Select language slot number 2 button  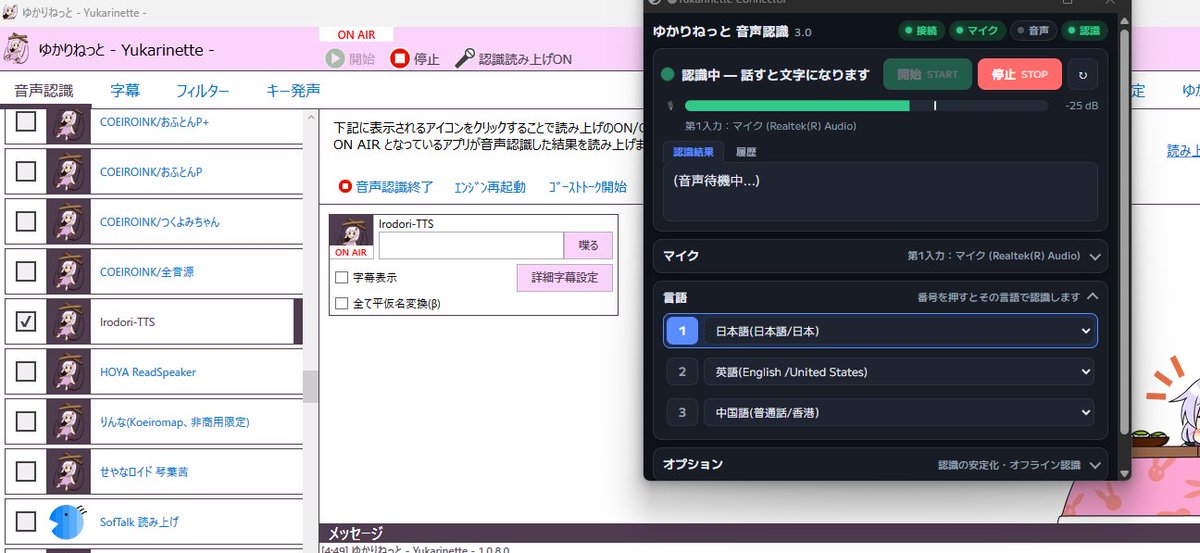coord(682,372)
